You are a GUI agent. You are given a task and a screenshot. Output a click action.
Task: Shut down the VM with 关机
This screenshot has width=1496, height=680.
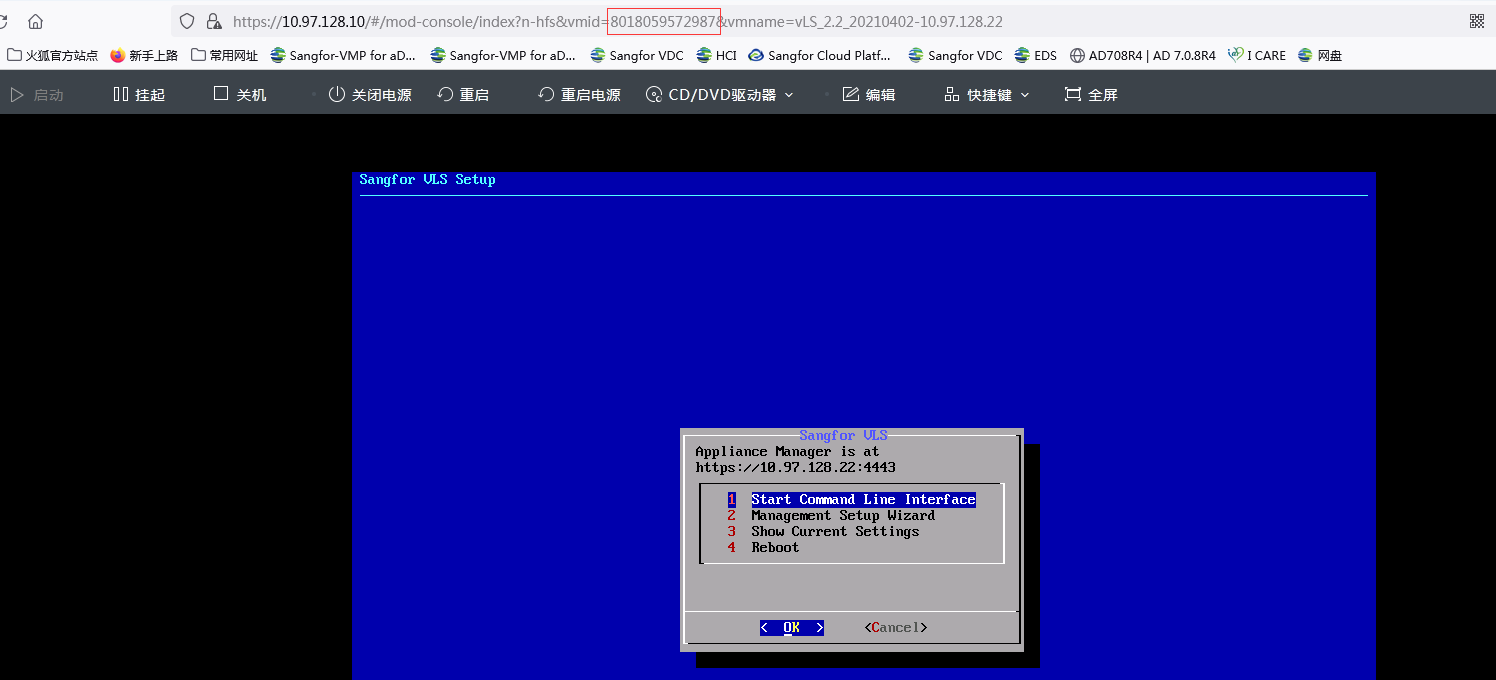point(240,94)
